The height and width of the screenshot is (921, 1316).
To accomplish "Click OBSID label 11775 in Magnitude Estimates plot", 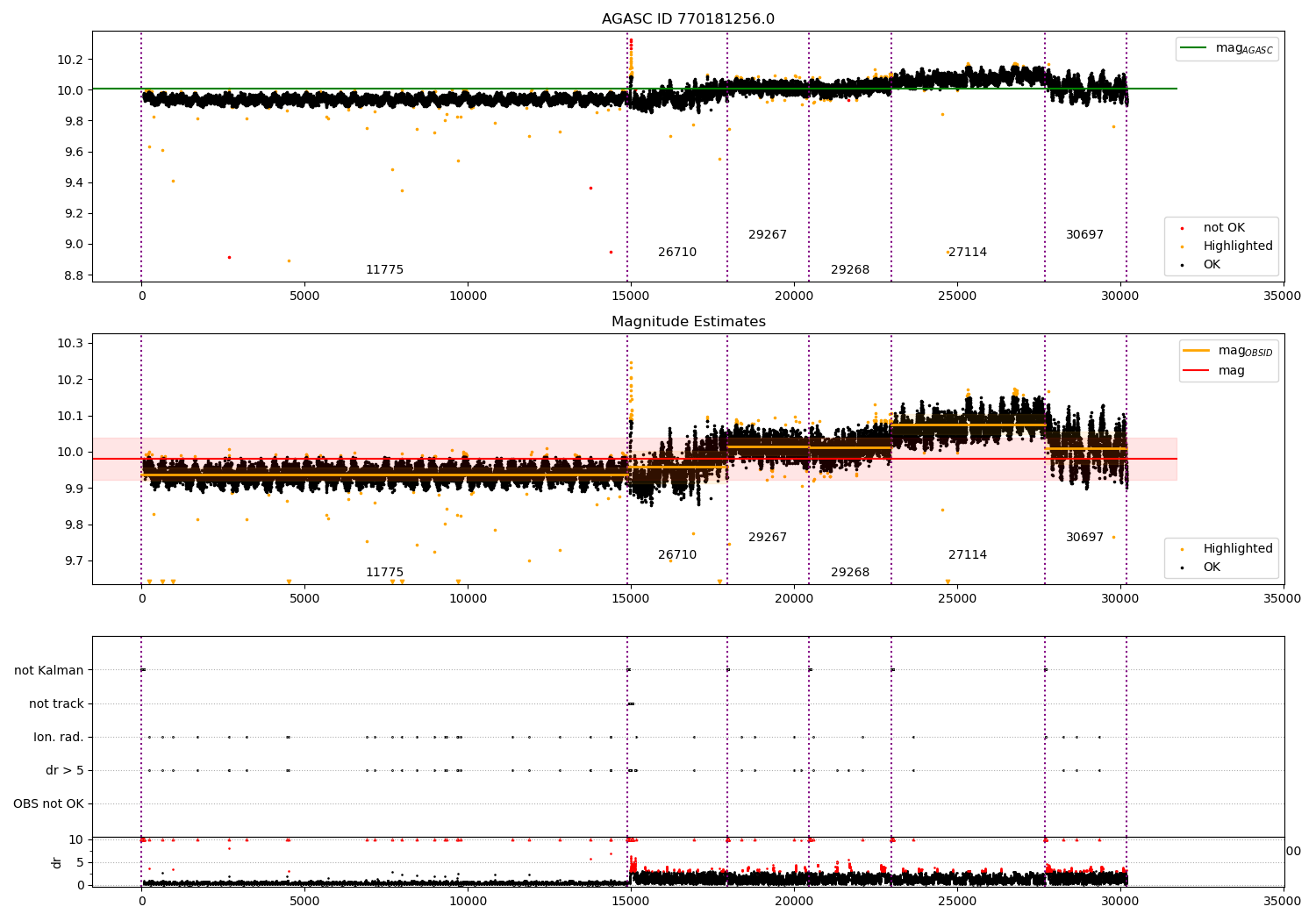I will click(x=384, y=573).
